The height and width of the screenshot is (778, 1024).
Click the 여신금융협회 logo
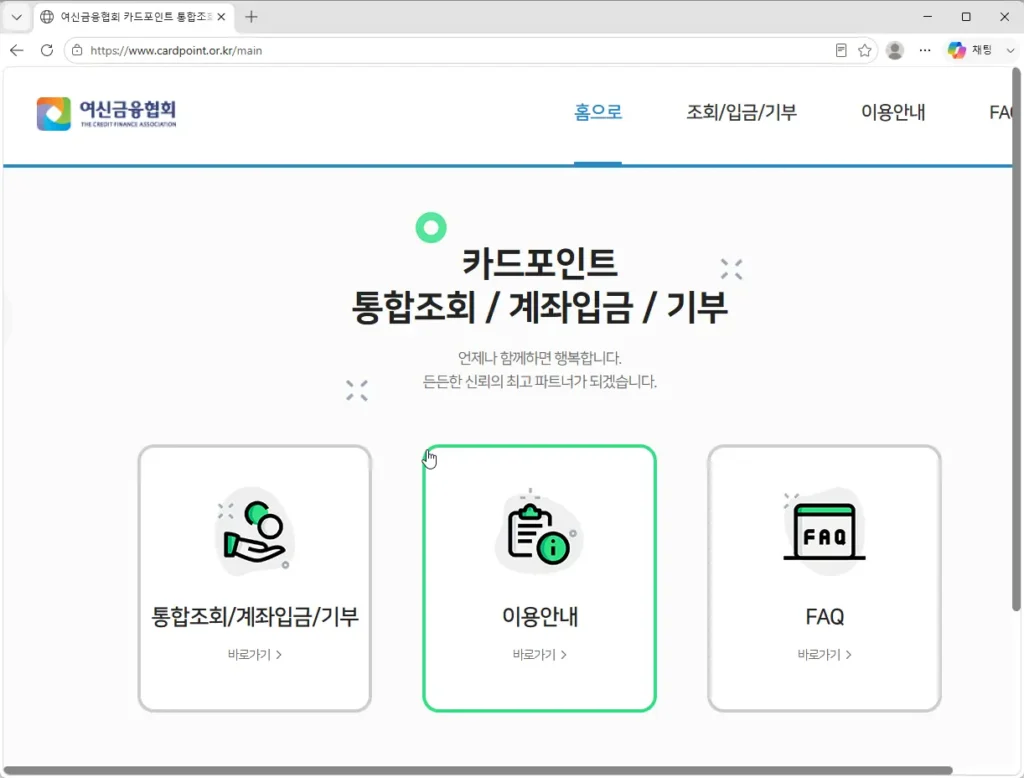(106, 114)
